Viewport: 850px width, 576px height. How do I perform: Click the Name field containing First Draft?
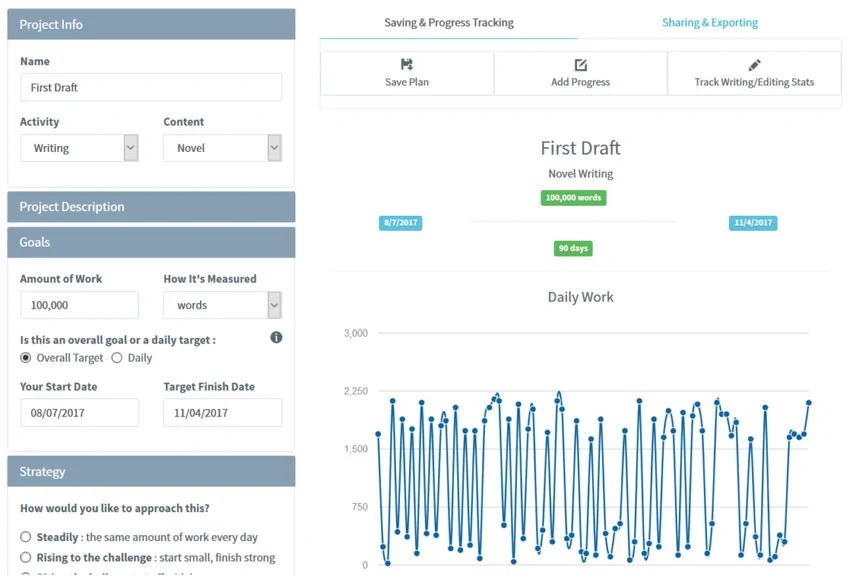(x=151, y=87)
